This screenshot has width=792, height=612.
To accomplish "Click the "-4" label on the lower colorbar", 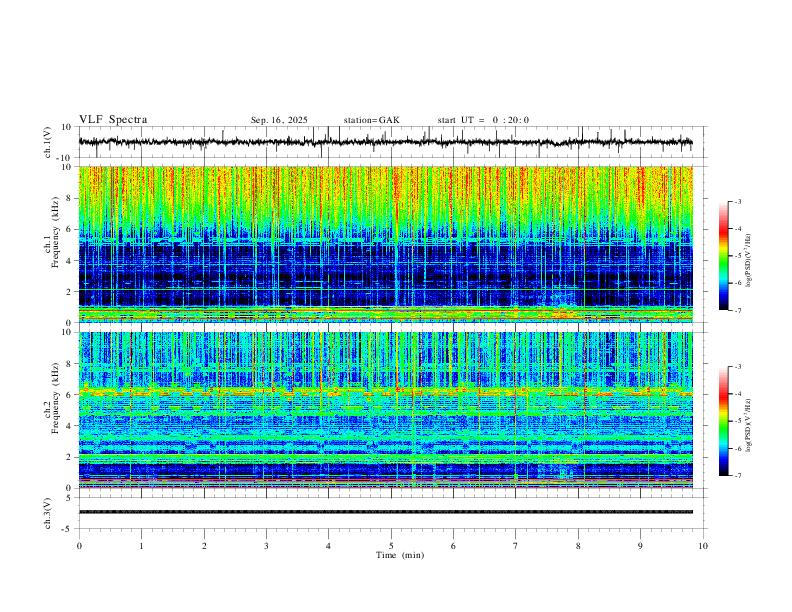I will [x=738, y=394].
